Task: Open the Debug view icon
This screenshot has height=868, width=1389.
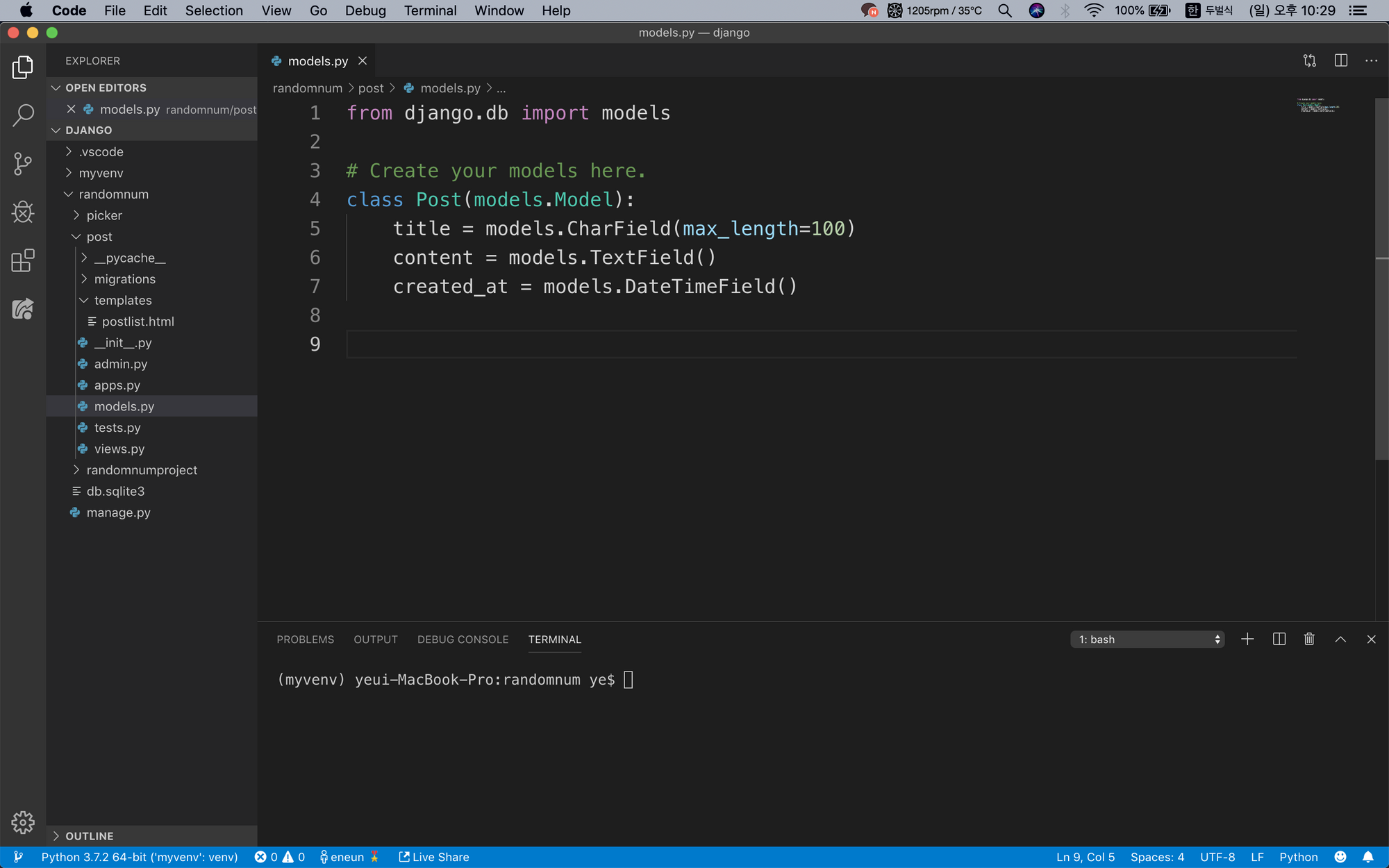Action: click(23, 212)
